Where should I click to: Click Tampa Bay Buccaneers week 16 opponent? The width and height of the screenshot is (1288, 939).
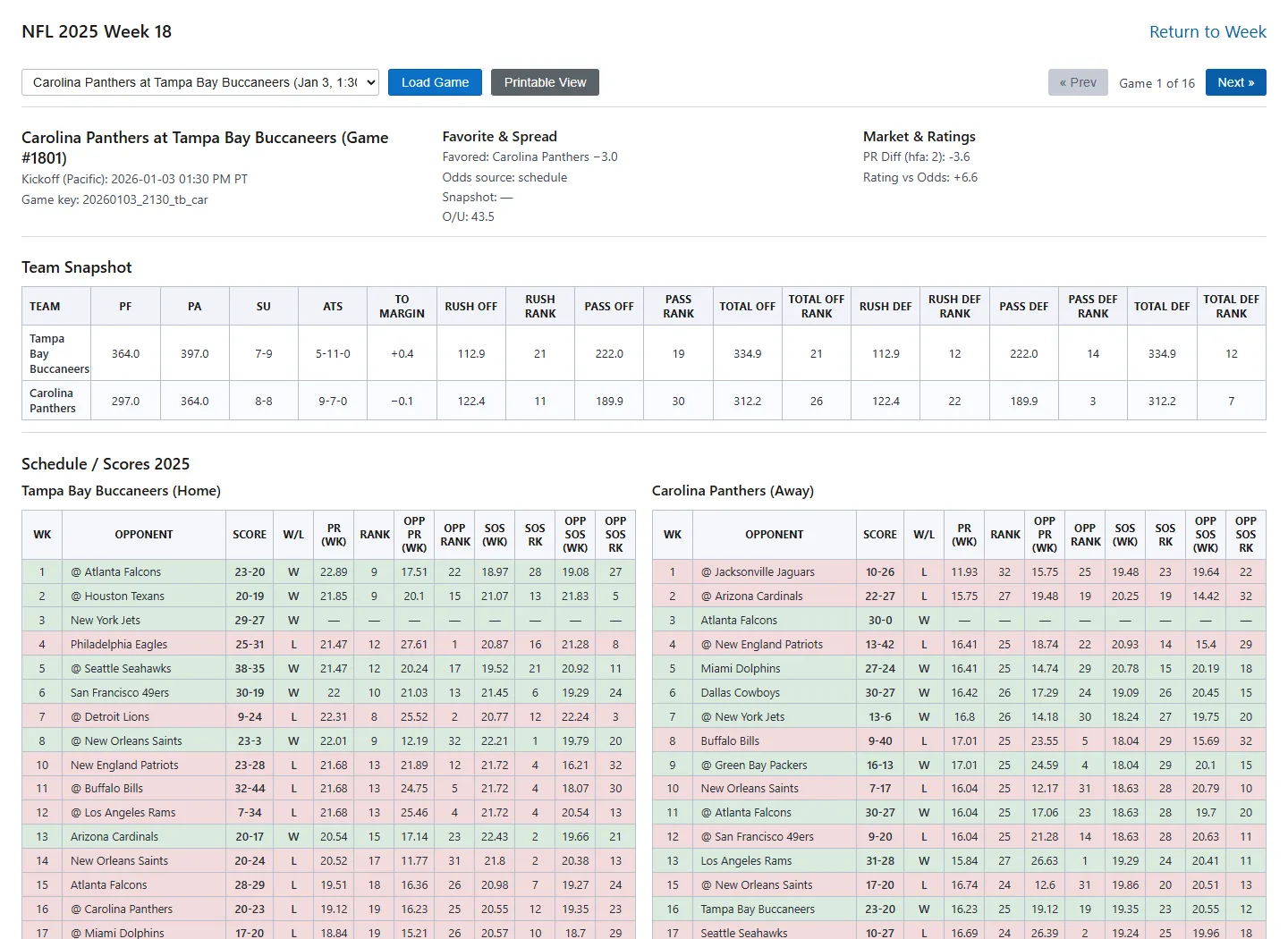(x=758, y=909)
